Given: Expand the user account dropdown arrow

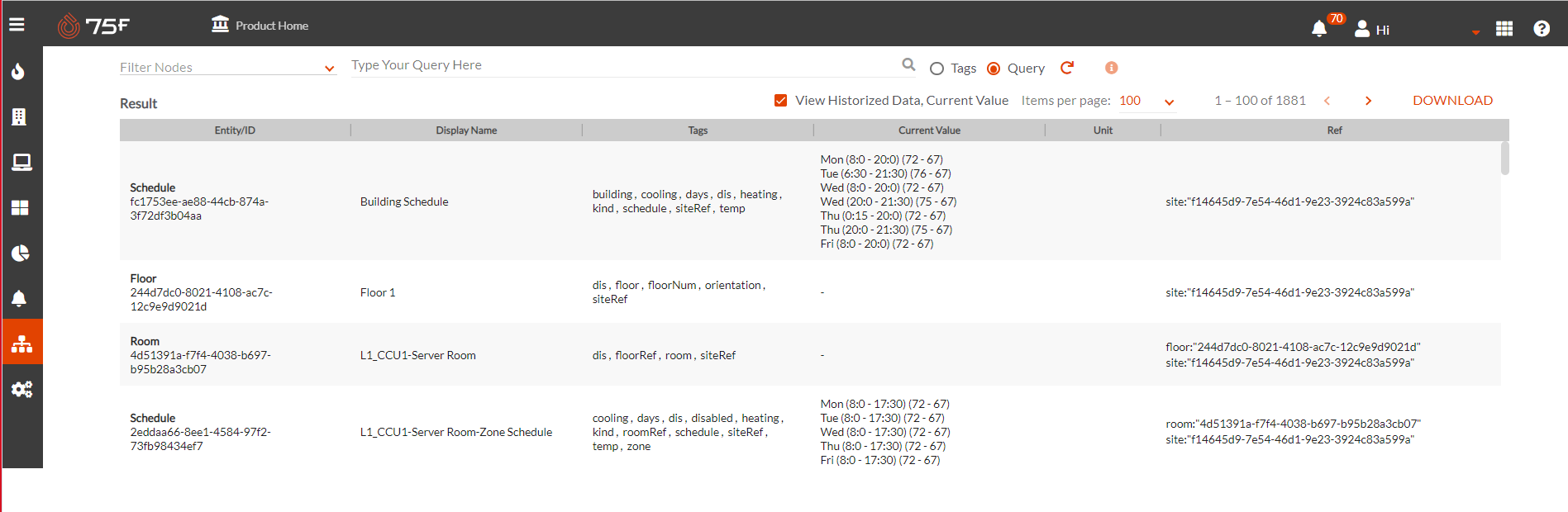Looking at the screenshot, I should pyautogui.click(x=1475, y=32).
